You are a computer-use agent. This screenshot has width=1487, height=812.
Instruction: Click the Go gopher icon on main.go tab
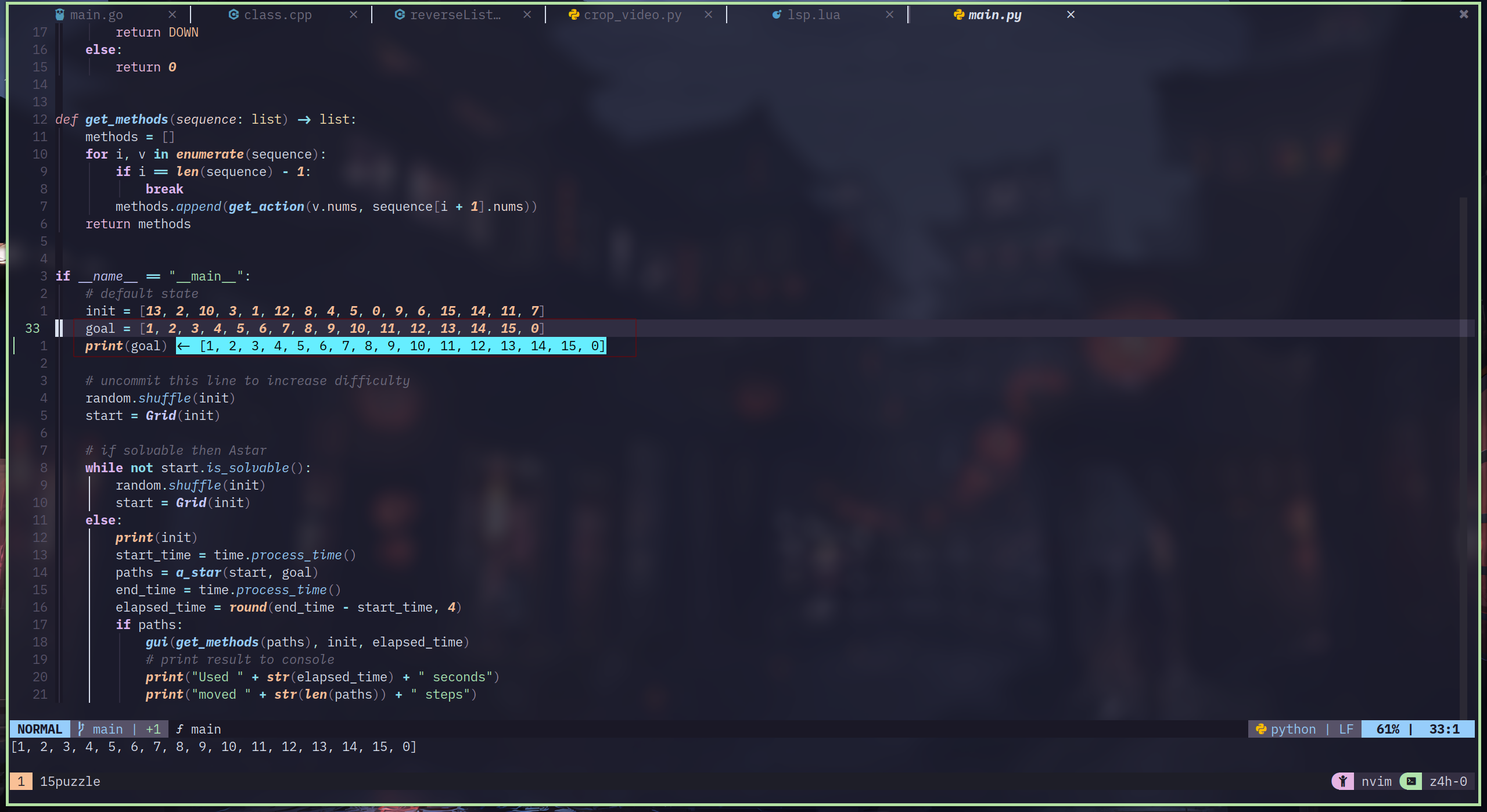point(60,15)
